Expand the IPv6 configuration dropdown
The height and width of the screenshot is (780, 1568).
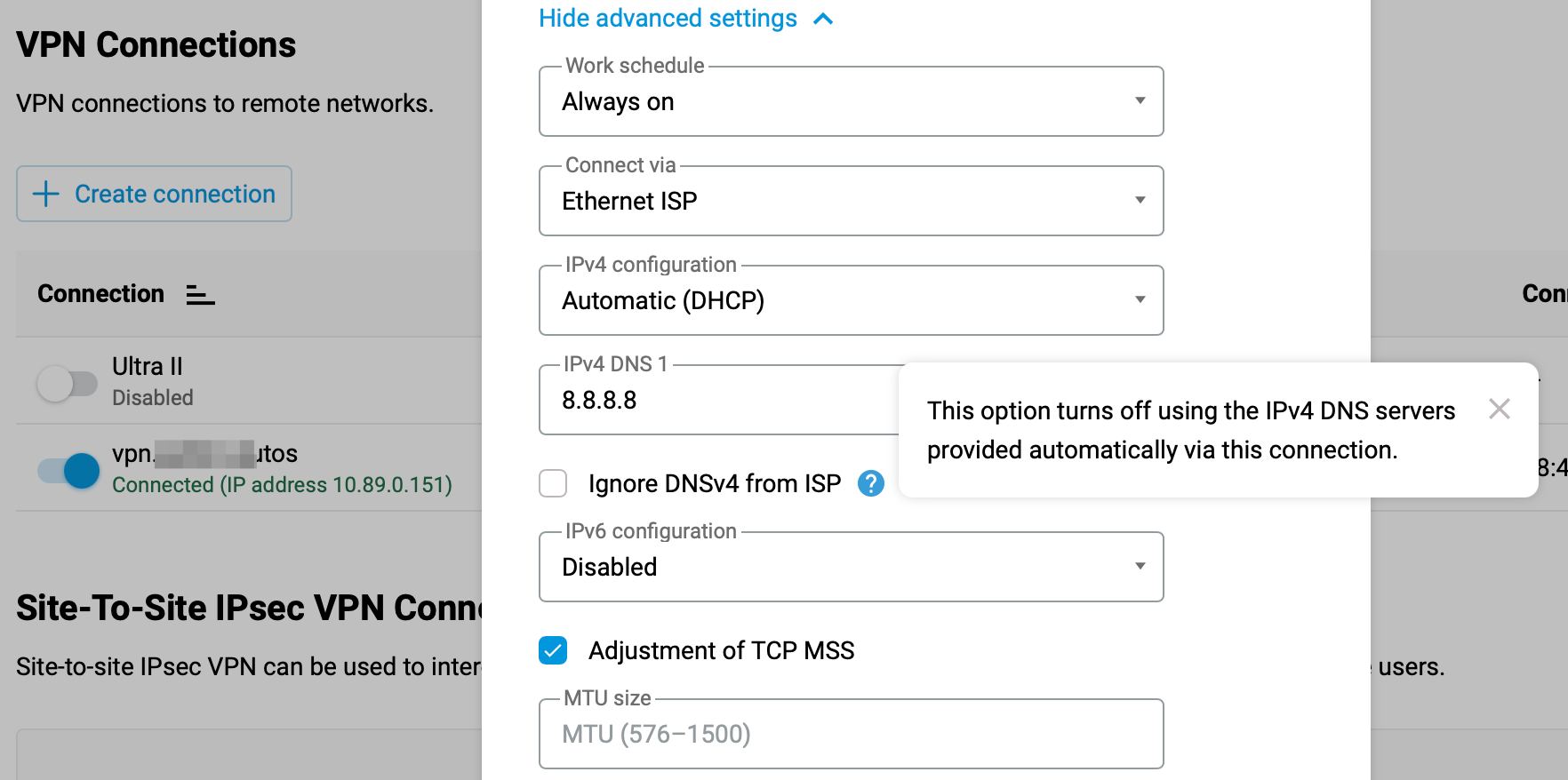point(851,567)
